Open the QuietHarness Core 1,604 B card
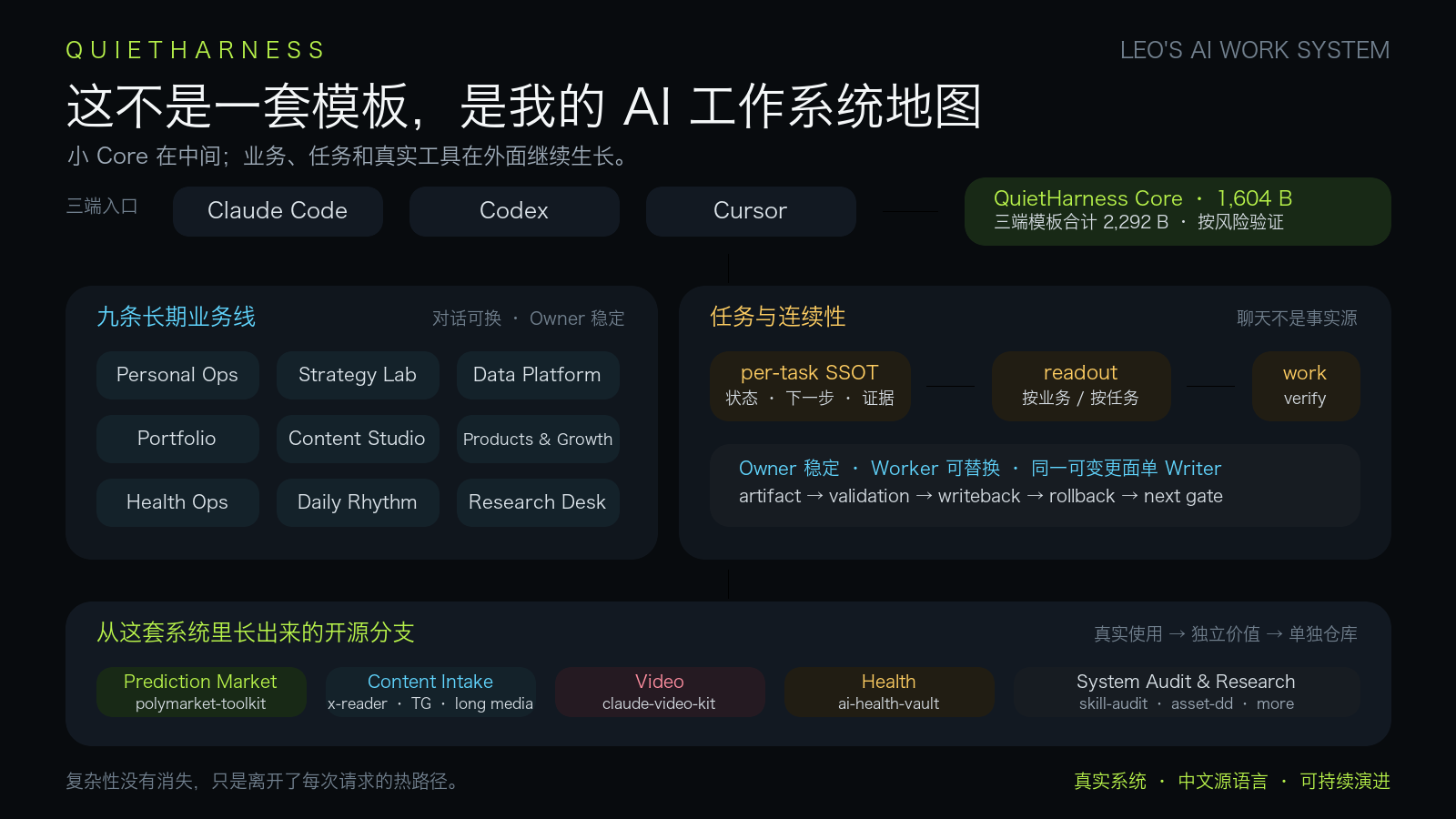This screenshot has height=819, width=1456. coord(1178,211)
